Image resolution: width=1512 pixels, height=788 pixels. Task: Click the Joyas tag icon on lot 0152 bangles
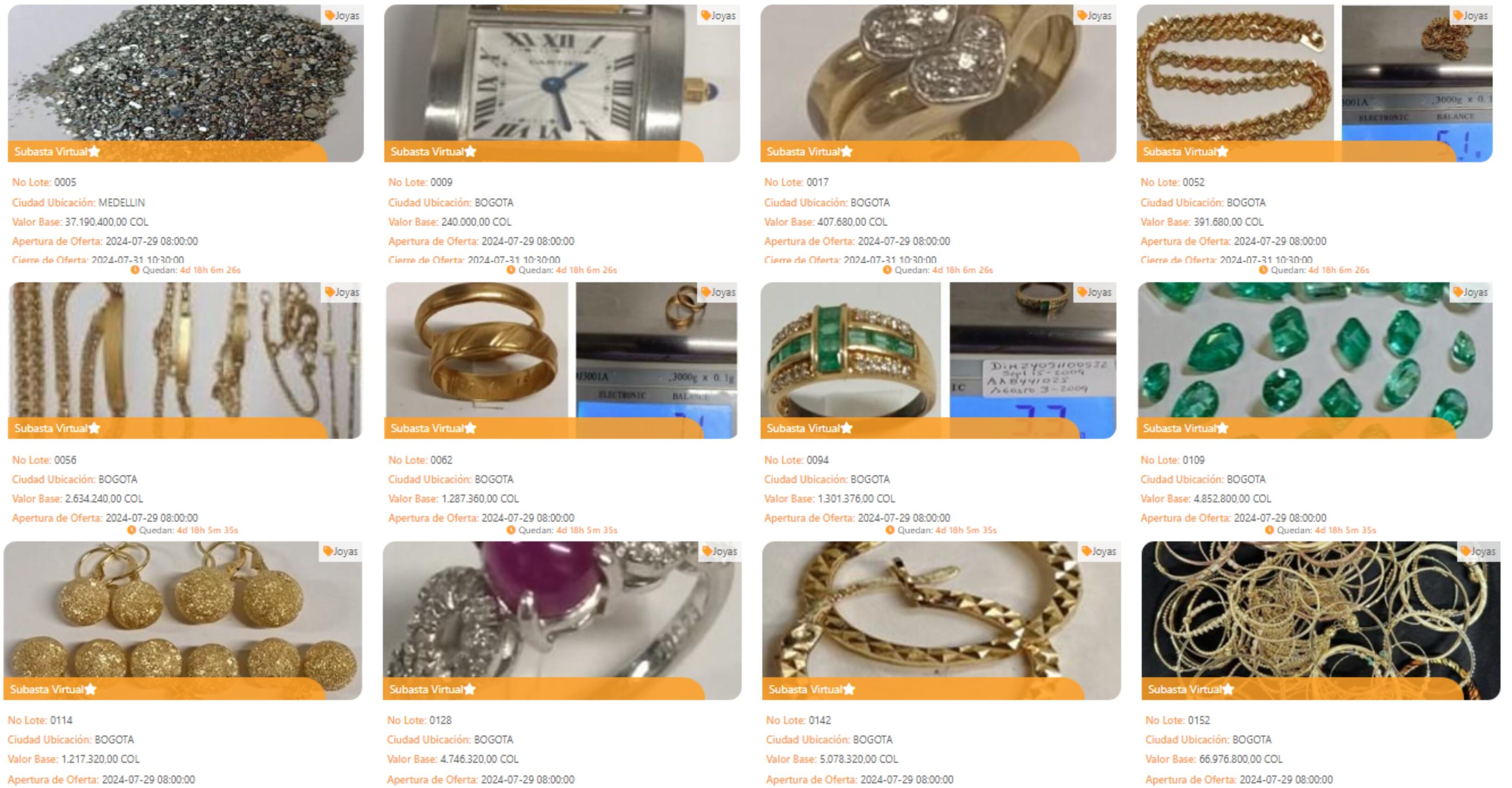pyautogui.click(x=1466, y=551)
